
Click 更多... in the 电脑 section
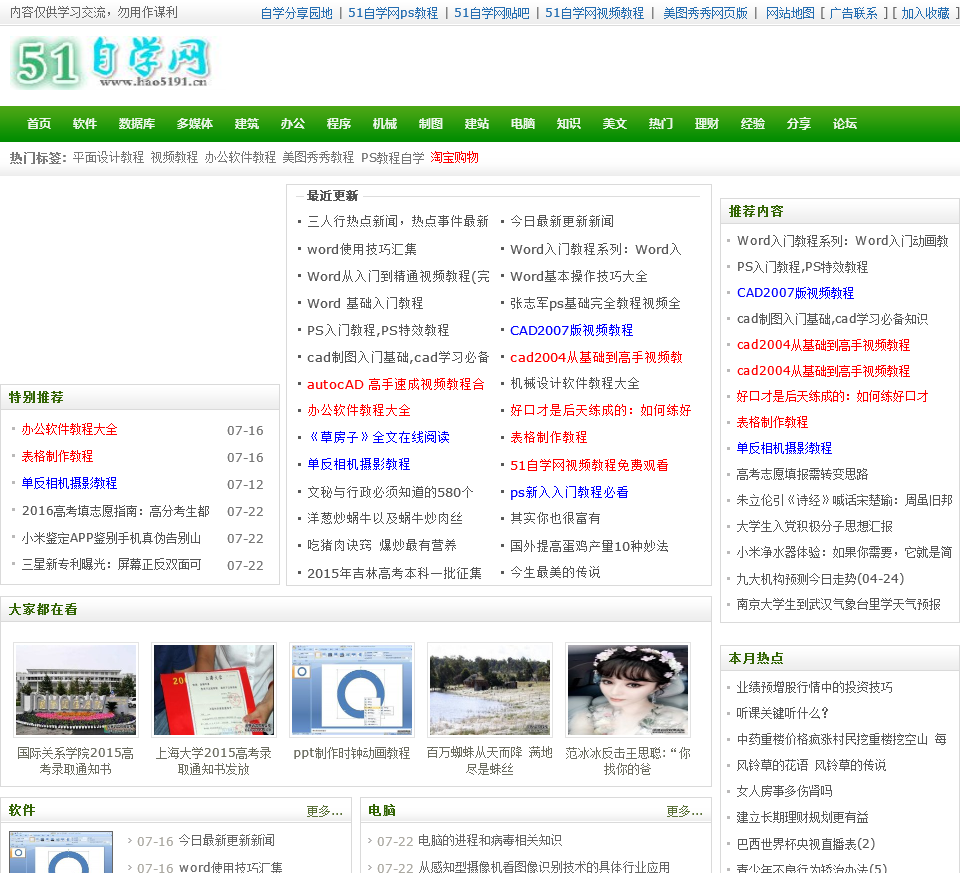[684, 811]
